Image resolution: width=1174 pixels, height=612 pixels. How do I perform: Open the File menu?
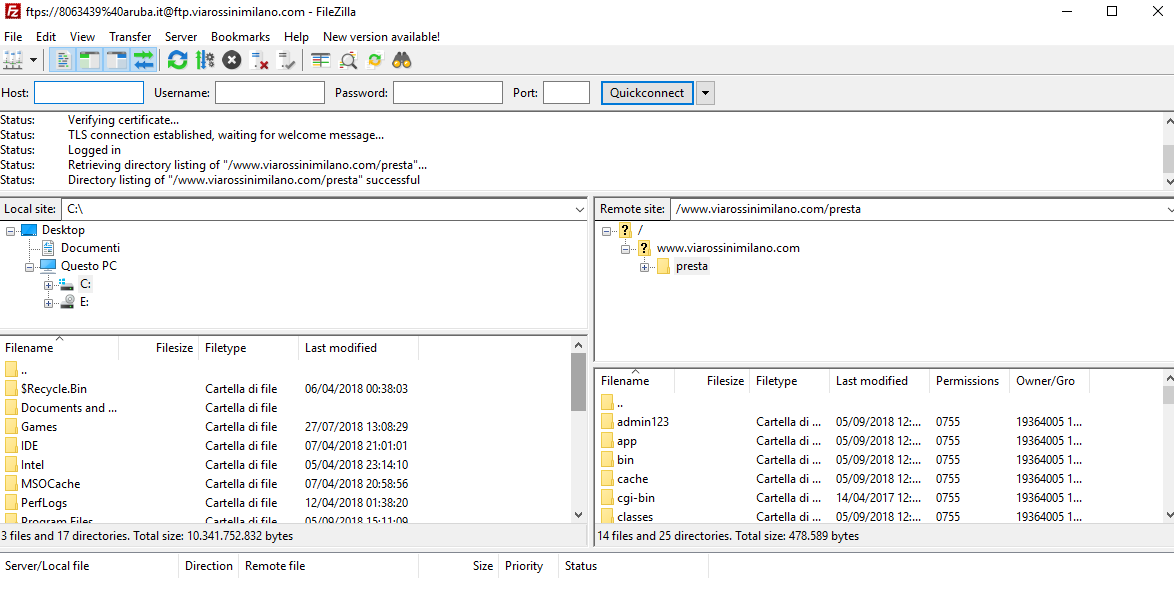coord(13,37)
